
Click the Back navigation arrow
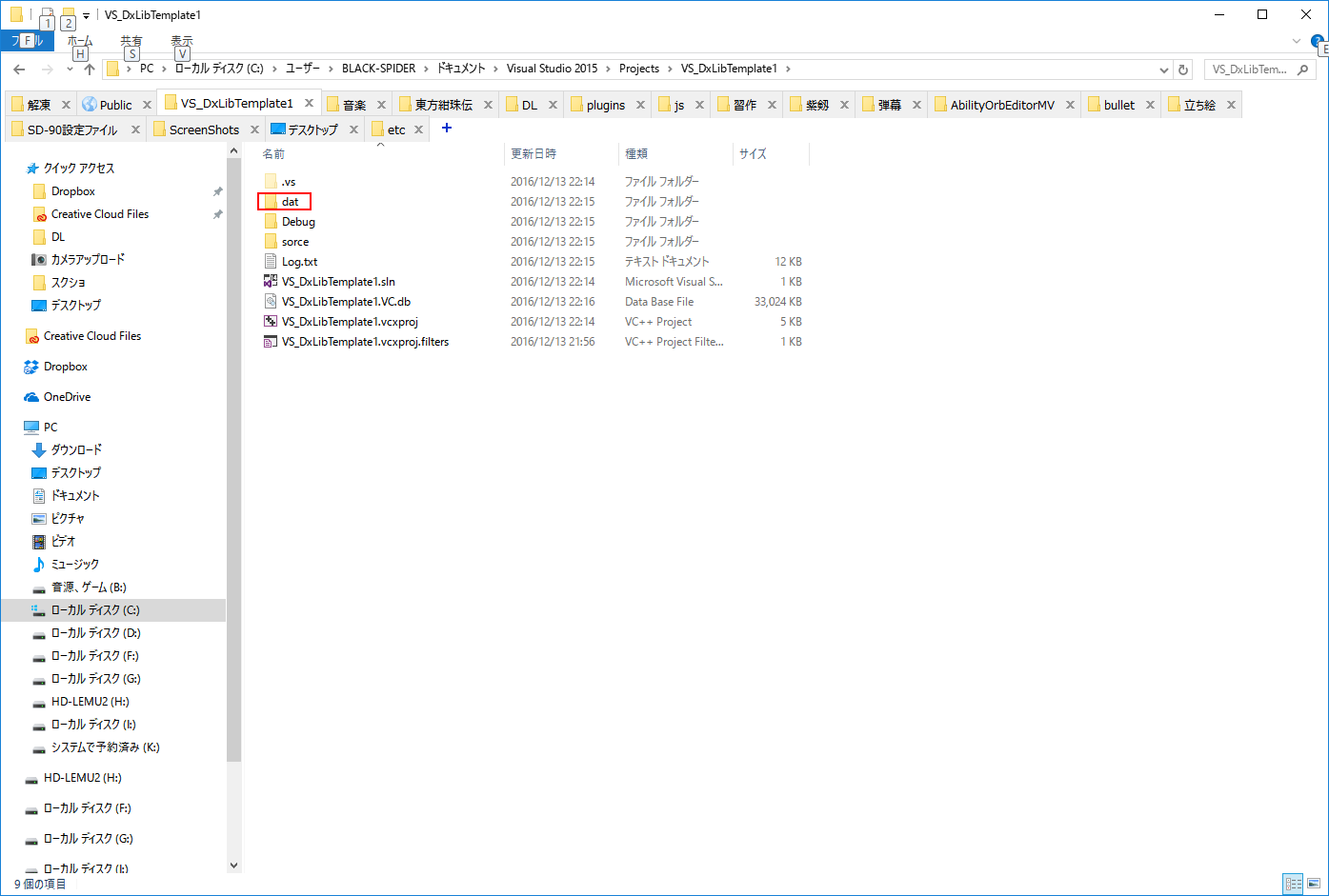point(19,70)
